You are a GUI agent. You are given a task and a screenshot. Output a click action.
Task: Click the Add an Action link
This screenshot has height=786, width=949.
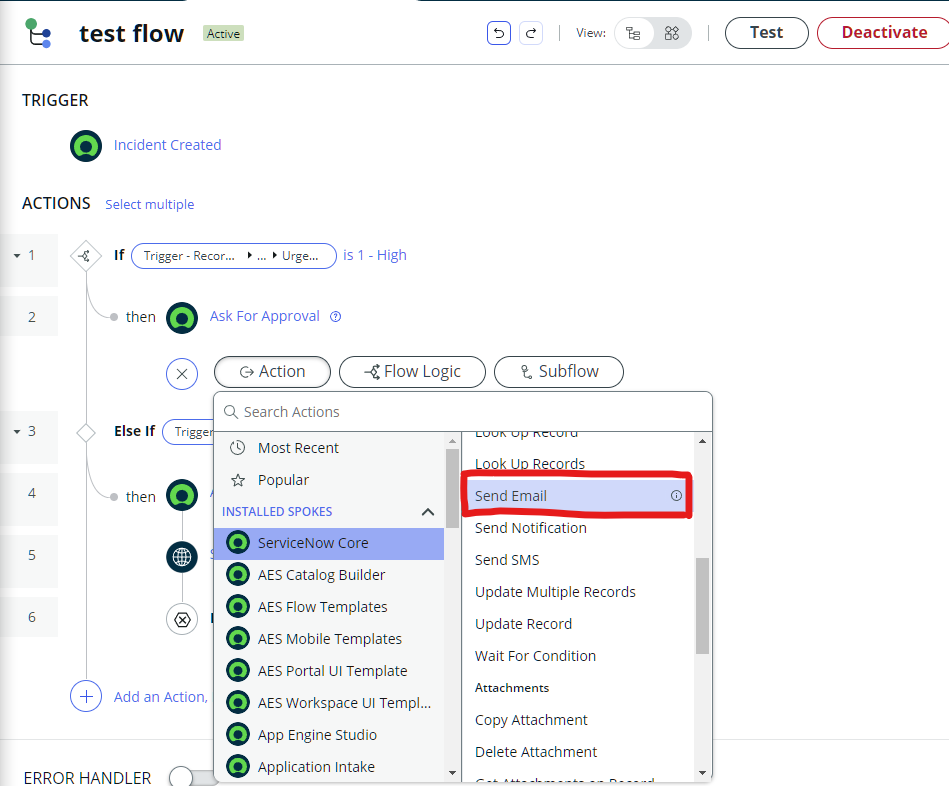(x=160, y=697)
